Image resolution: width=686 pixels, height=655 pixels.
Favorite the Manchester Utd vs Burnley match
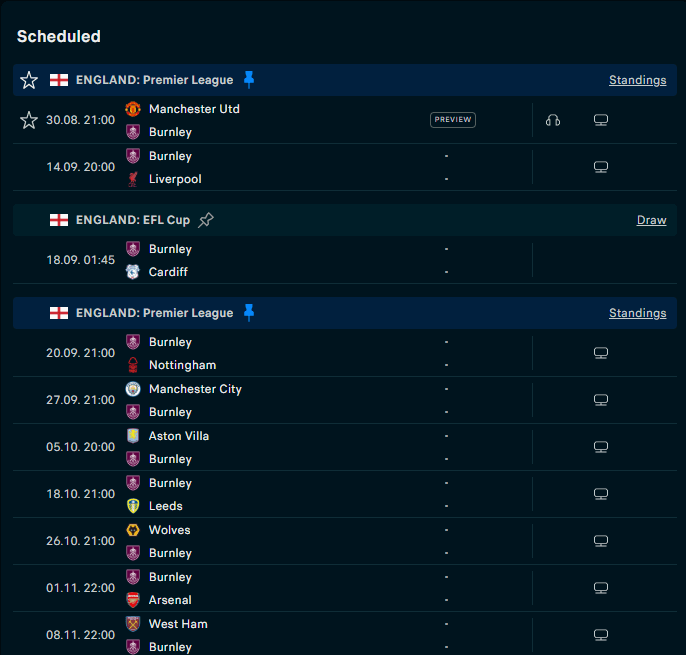[x=29, y=120]
